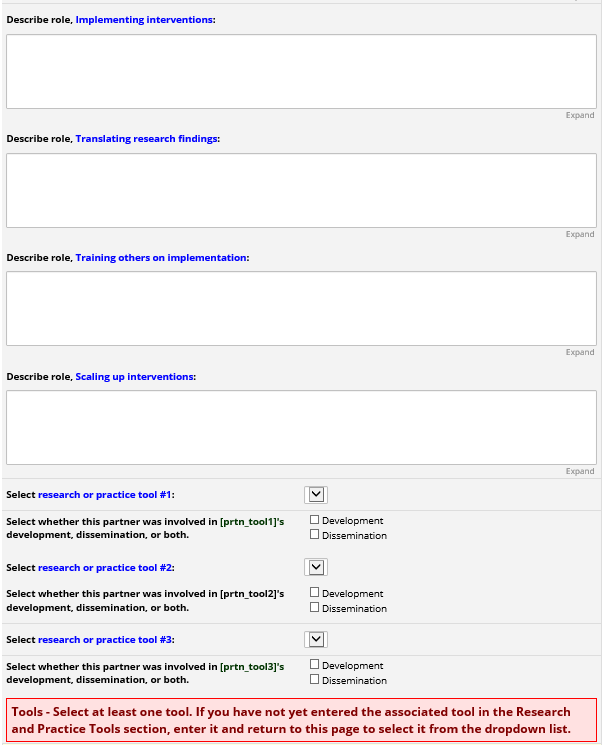Click the red Tools warning message
Screen dimensions: 602x745
301,720
